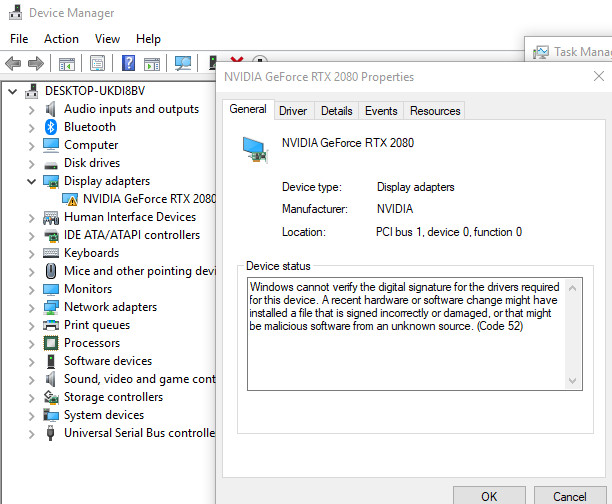
Task: Expand Audio inputs and outputs node
Action: click(32, 110)
